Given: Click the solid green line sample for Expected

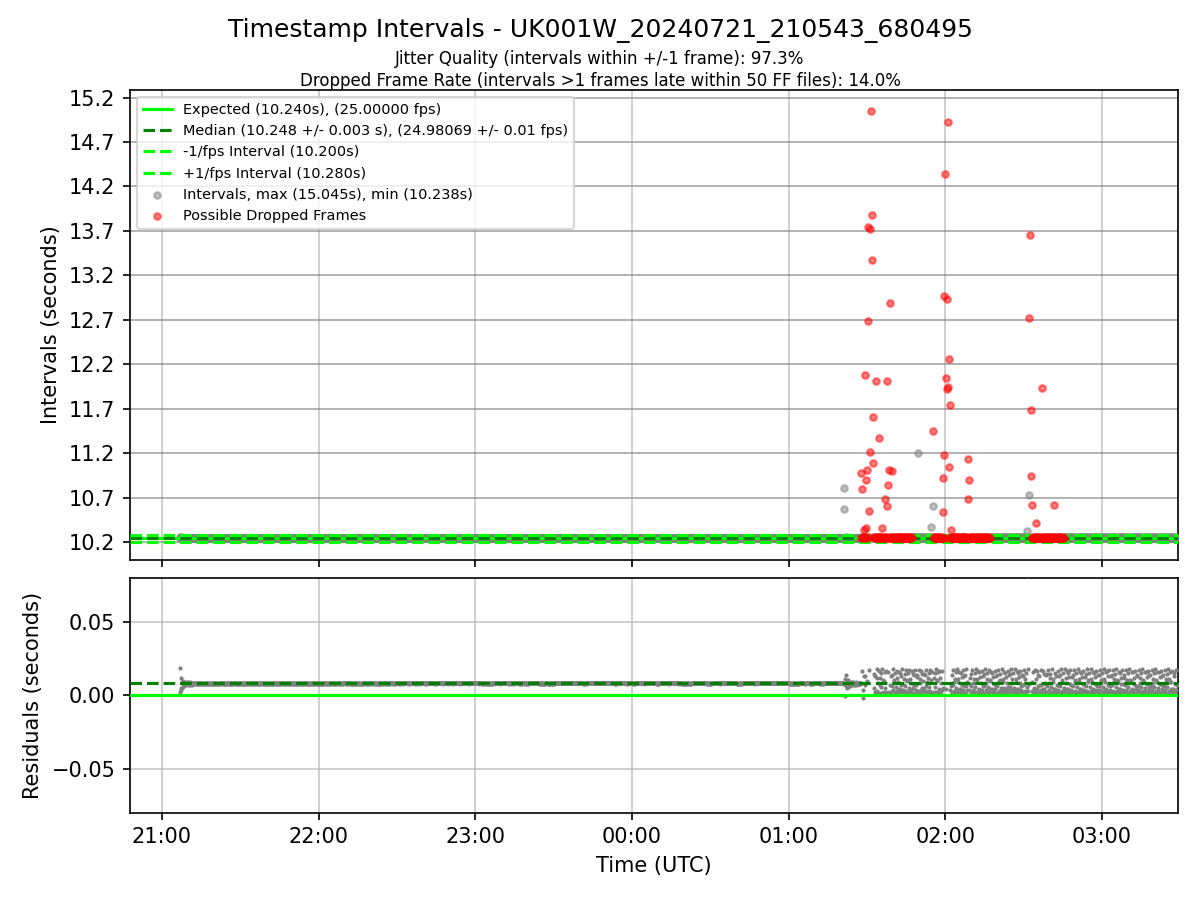Looking at the screenshot, I should tap(157, 109).
